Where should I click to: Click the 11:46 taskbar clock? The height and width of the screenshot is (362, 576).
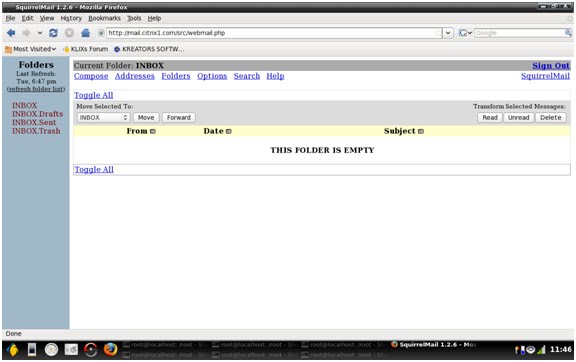click(561, 350)
